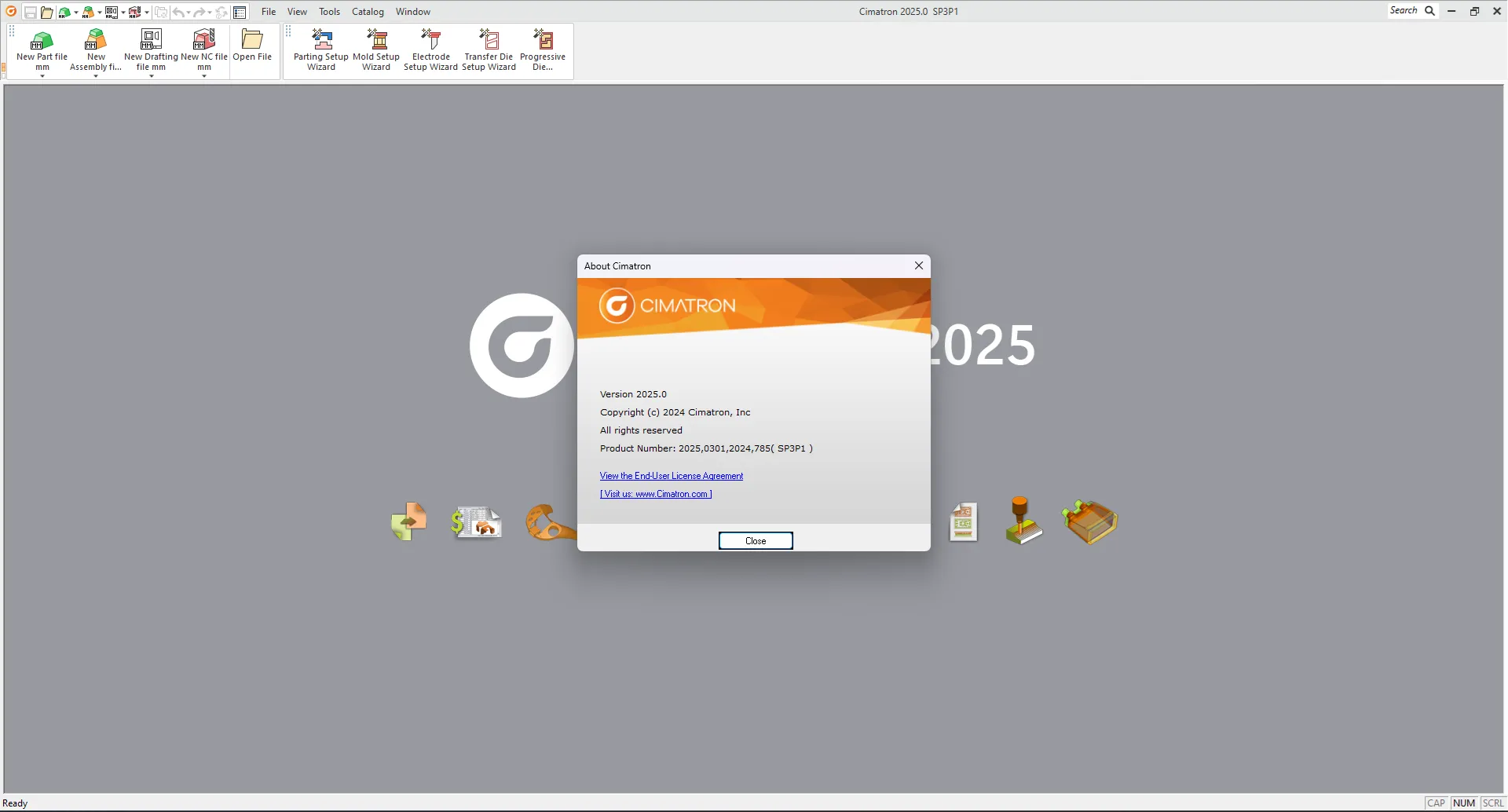Viewport: 1508px width, 812px height.
Task: Click the list-style options icon in quick access bar
Action: pos(240,13)
